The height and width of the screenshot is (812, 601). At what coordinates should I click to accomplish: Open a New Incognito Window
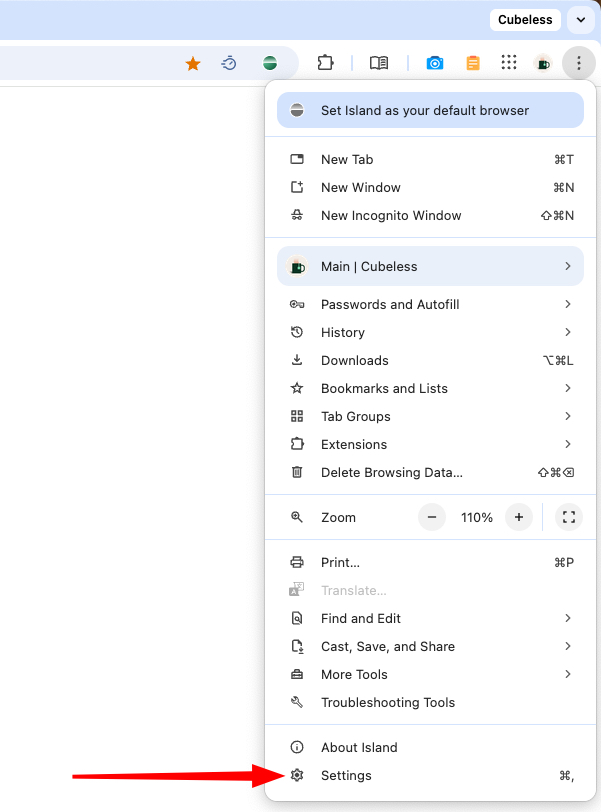tap(430, 215)
